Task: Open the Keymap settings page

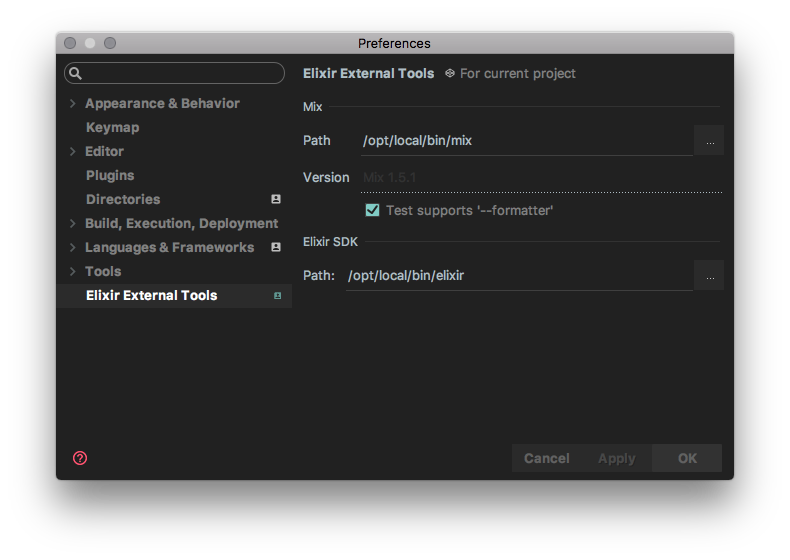Action: click(112, 127)
